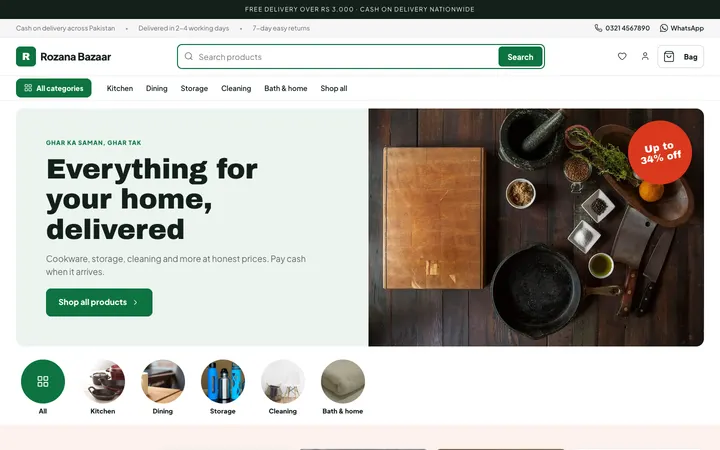Select the Storage category circle thumbnail

223,381
